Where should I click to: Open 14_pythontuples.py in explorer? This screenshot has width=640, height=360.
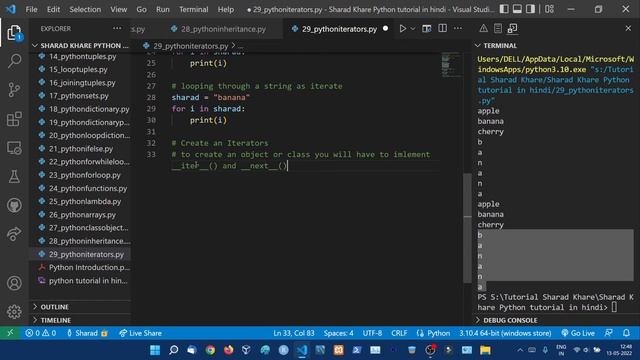tap(81, 56)
